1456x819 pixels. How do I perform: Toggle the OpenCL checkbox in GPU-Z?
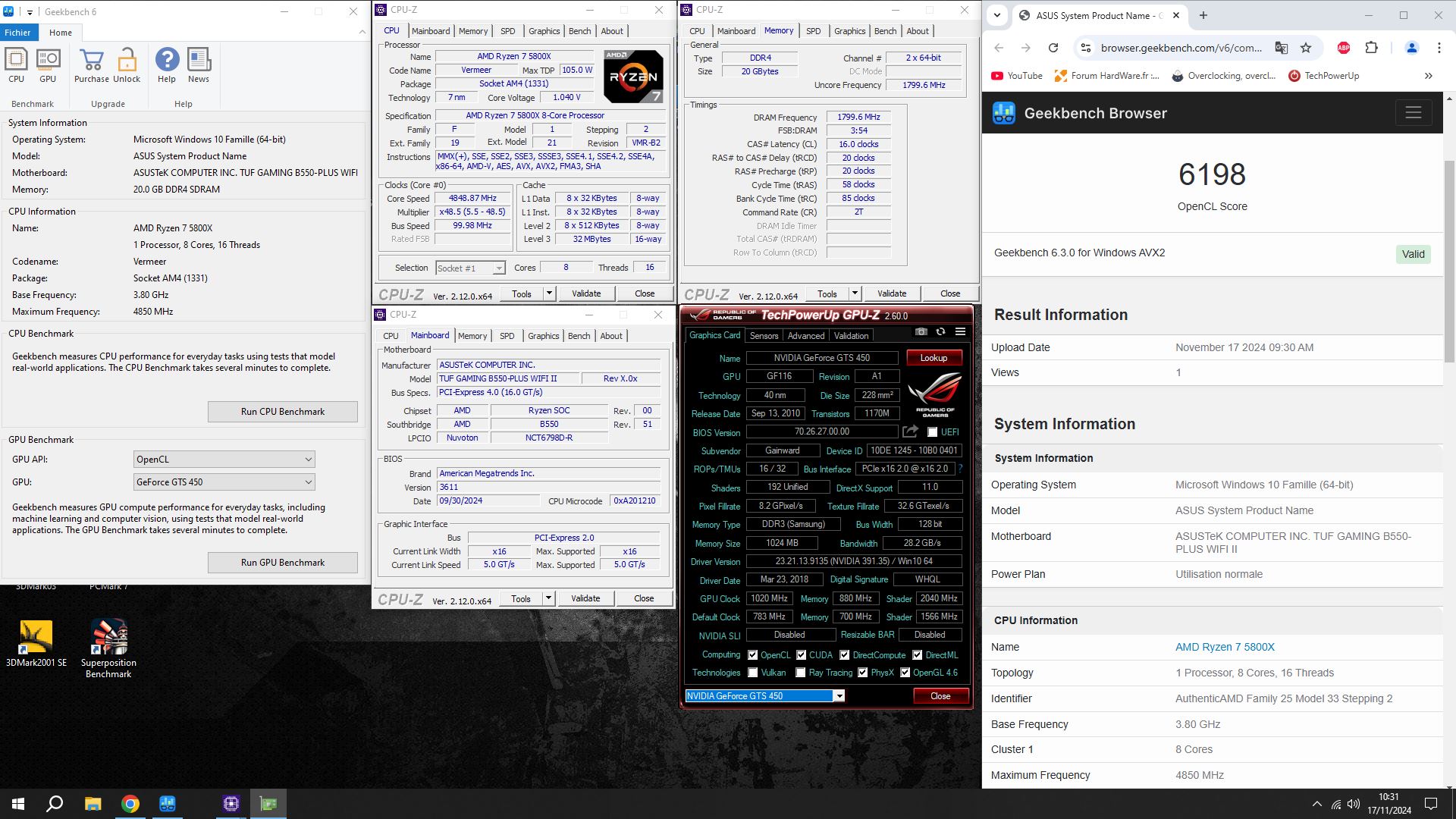point(752,655)
